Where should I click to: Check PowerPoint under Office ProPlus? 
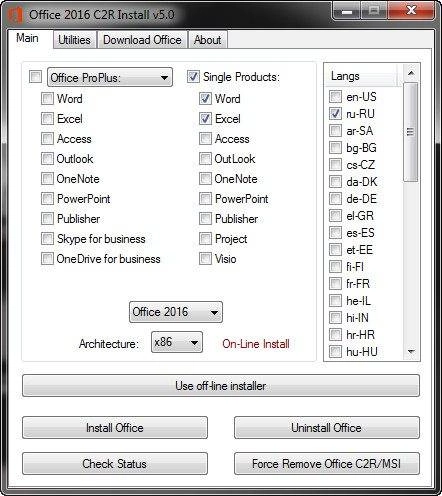pyautogui.click(x=47, y=199)
